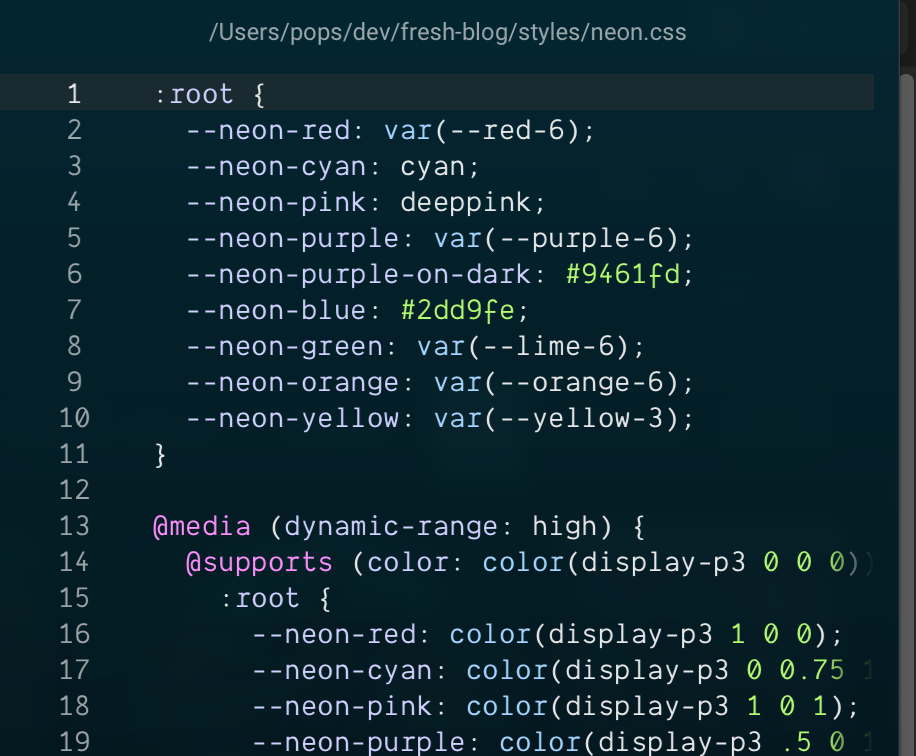This screenshot has height=756, width=916.
Task: Select line number 19 in the gutter
Action: click(73, 742)
